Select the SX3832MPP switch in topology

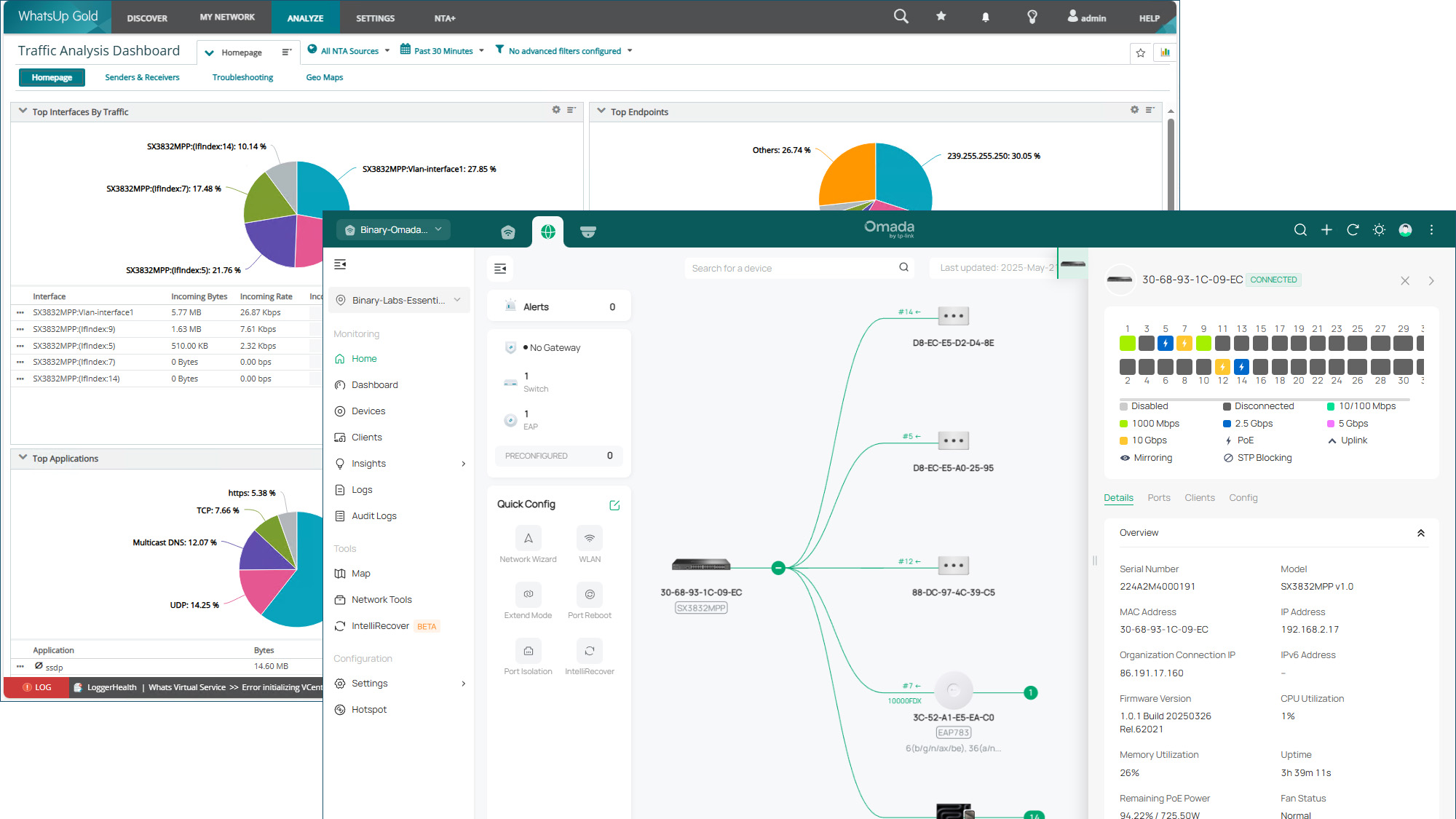click(701, 565)
